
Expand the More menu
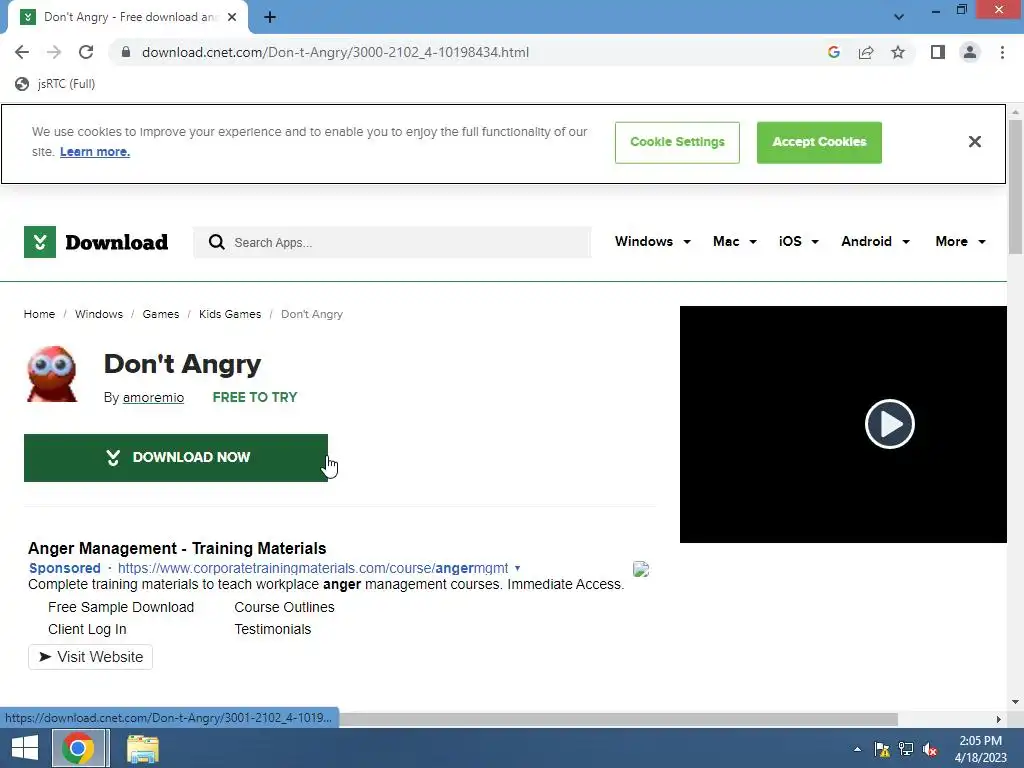click(960, 242)
